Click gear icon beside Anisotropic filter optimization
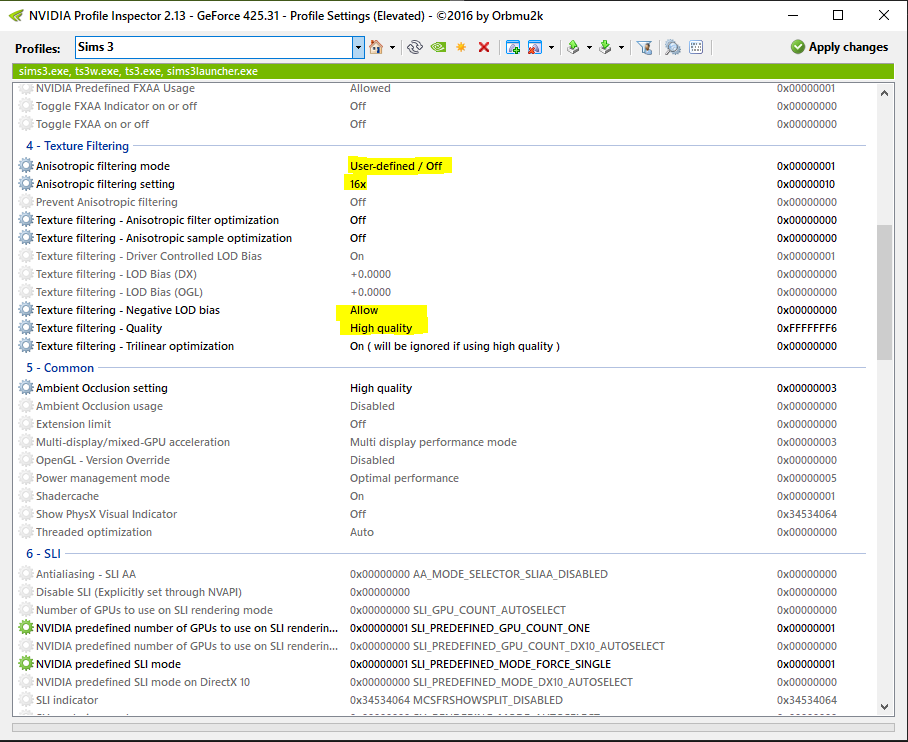 coord(26,220)
